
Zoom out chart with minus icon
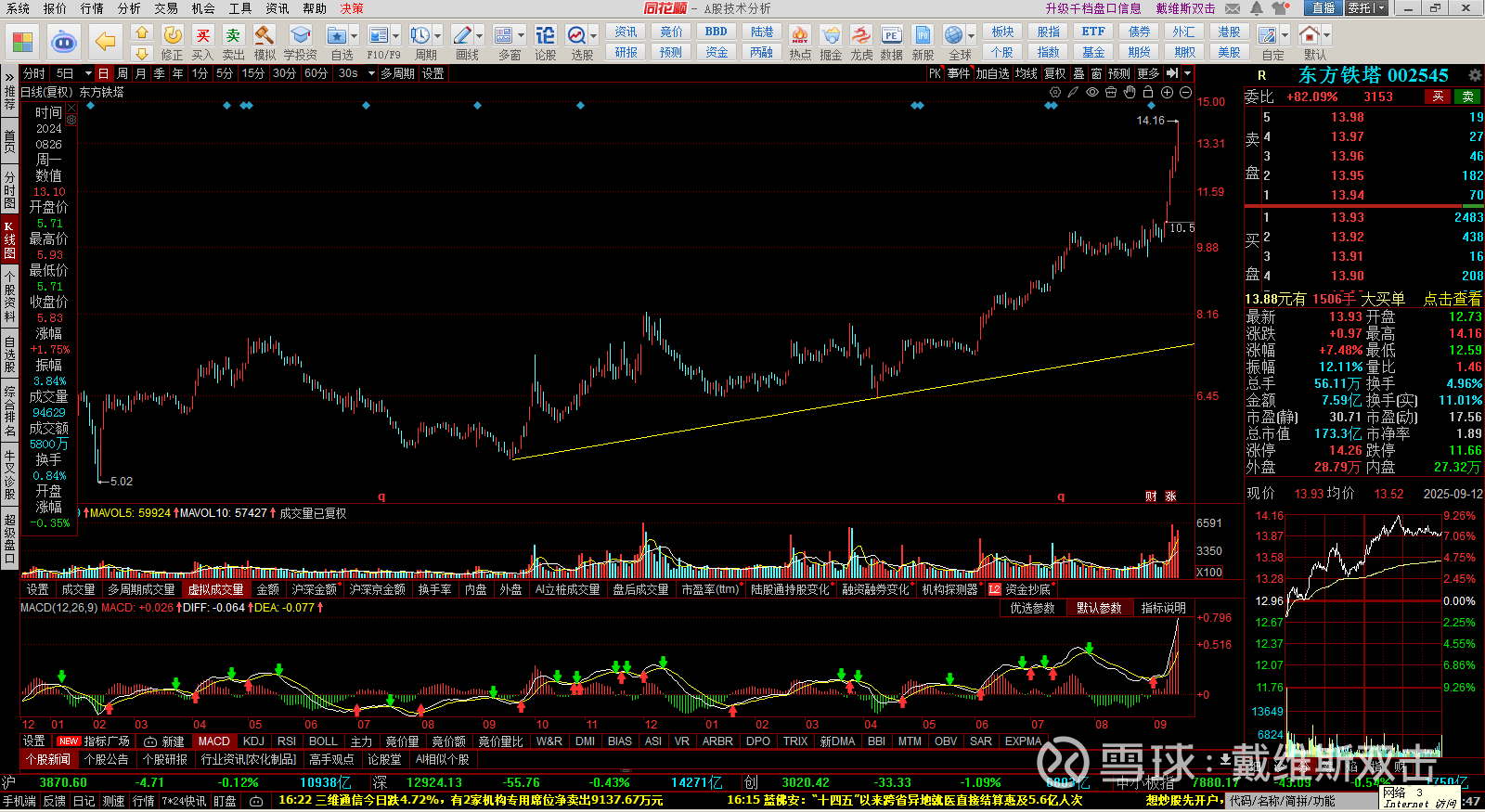1185,92
